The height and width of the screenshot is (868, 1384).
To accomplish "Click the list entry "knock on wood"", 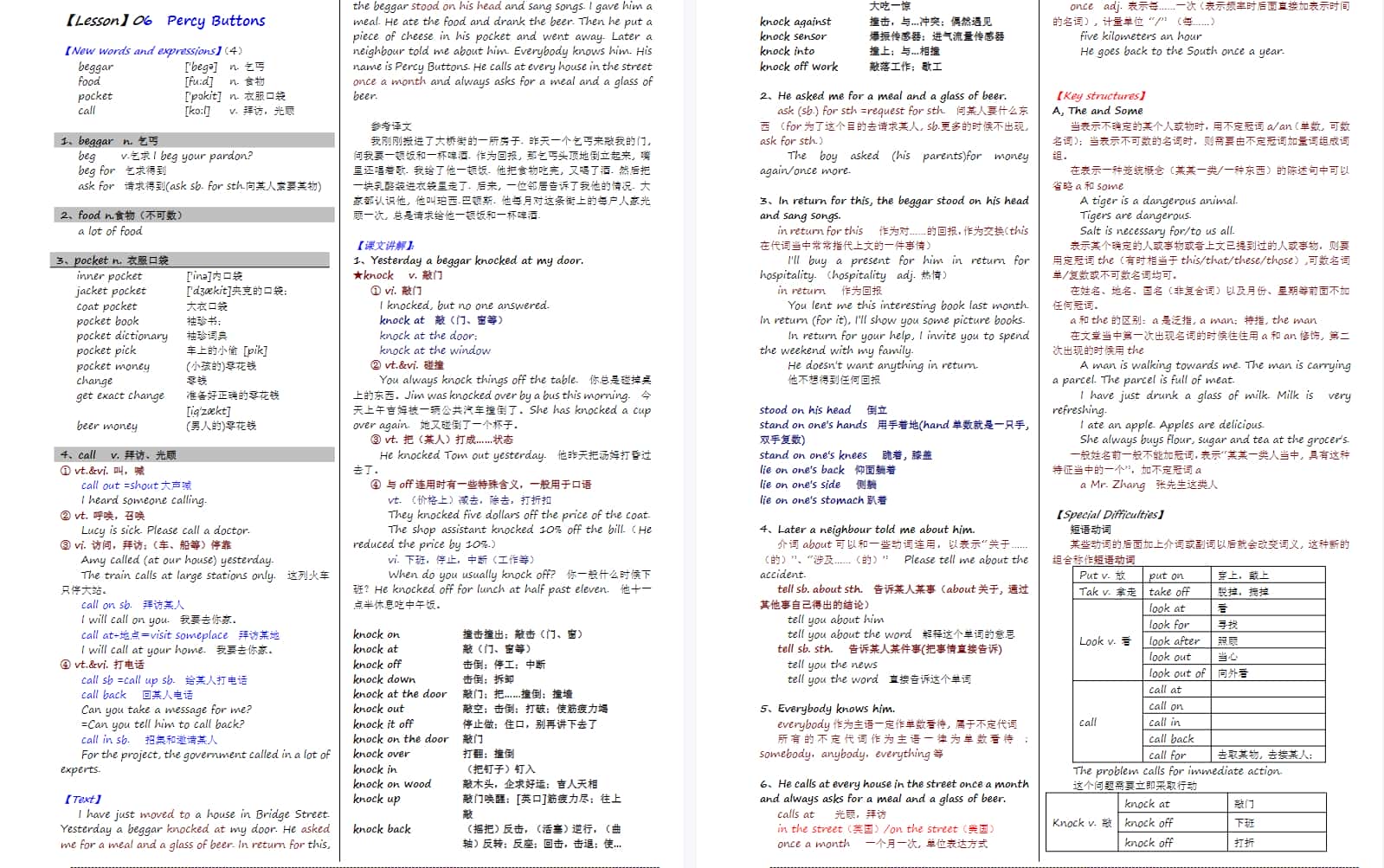I will (x=392, y=784).
